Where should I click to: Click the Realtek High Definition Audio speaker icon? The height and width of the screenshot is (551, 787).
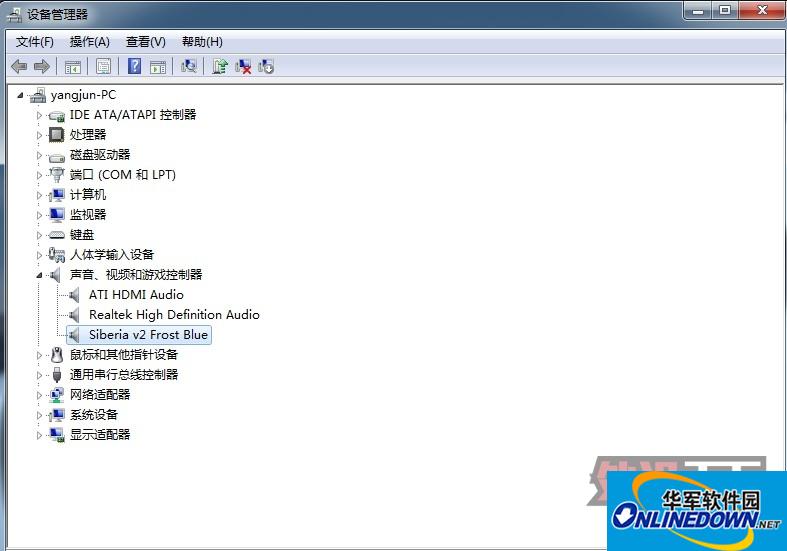(x=74, y=315)
